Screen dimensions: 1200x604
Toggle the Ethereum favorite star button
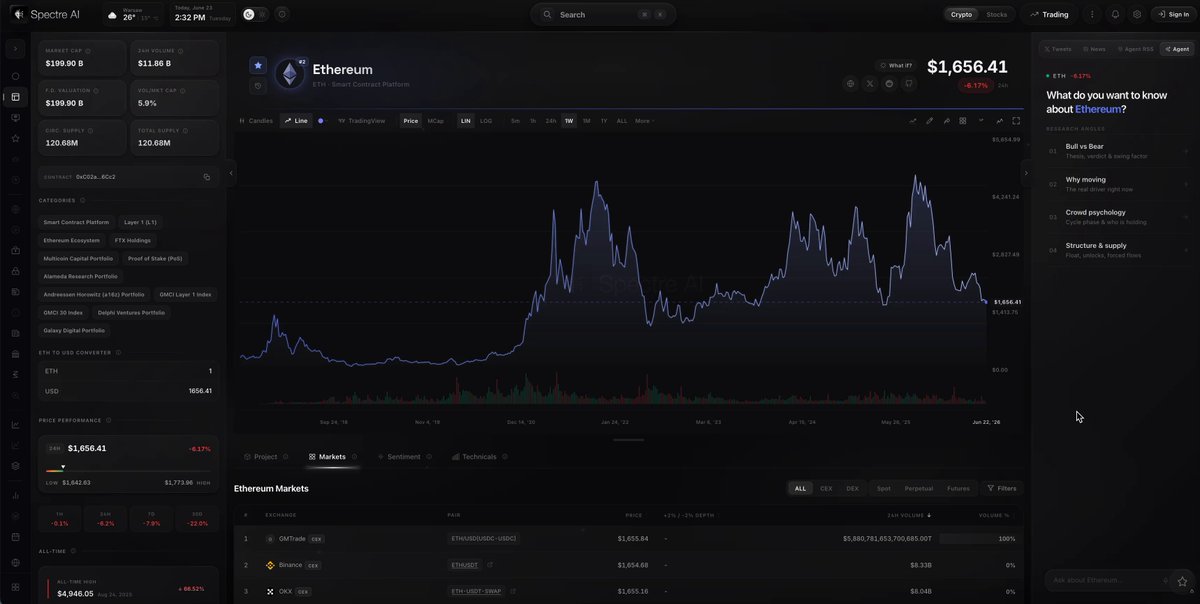point(258,65)
